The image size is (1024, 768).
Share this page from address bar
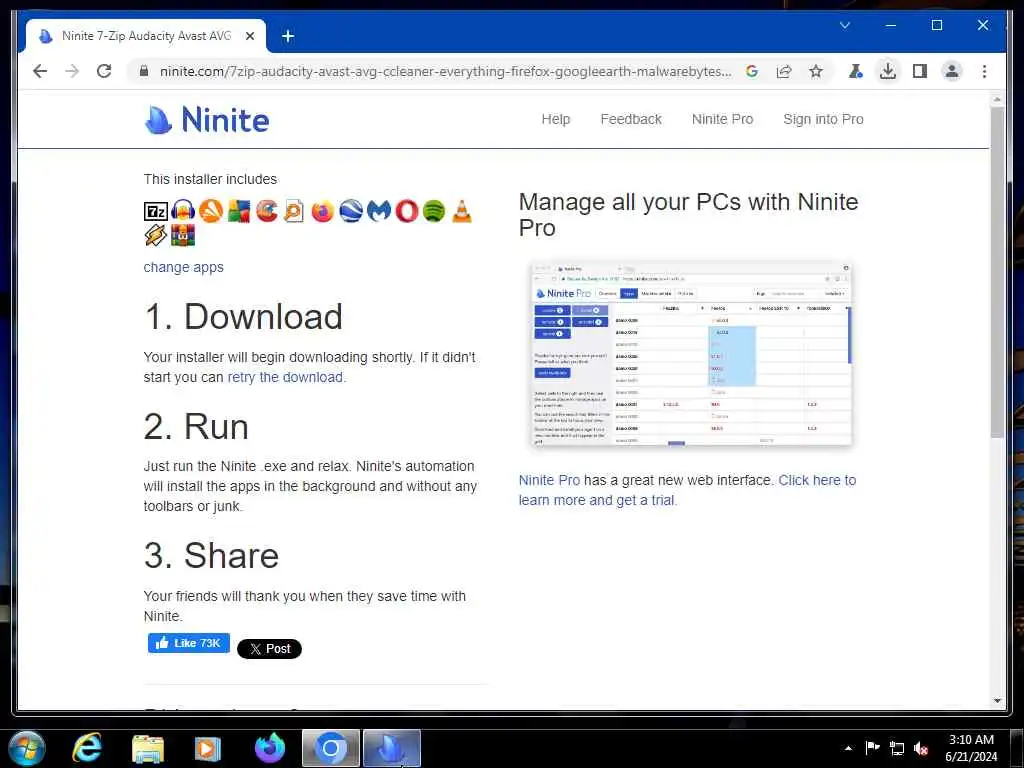(784, 71)
